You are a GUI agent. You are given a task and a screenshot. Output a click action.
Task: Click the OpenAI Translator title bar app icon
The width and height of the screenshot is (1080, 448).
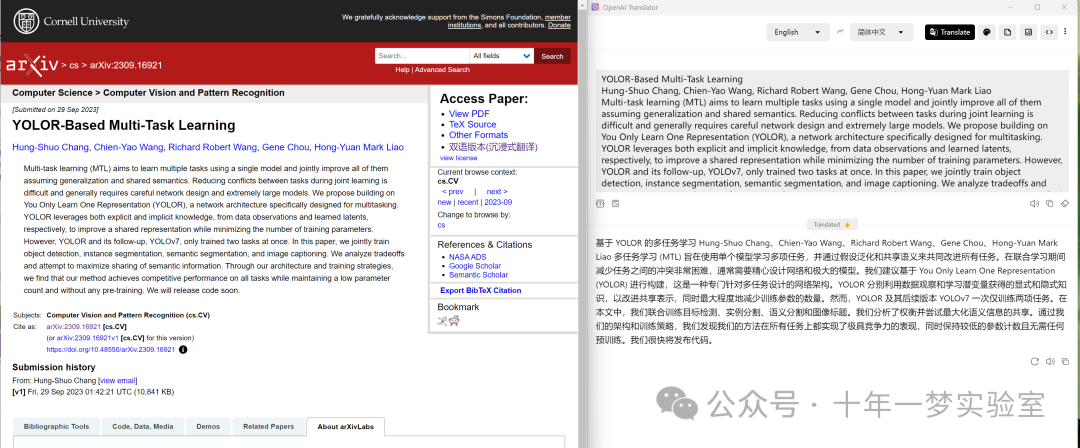coord(596,7)
